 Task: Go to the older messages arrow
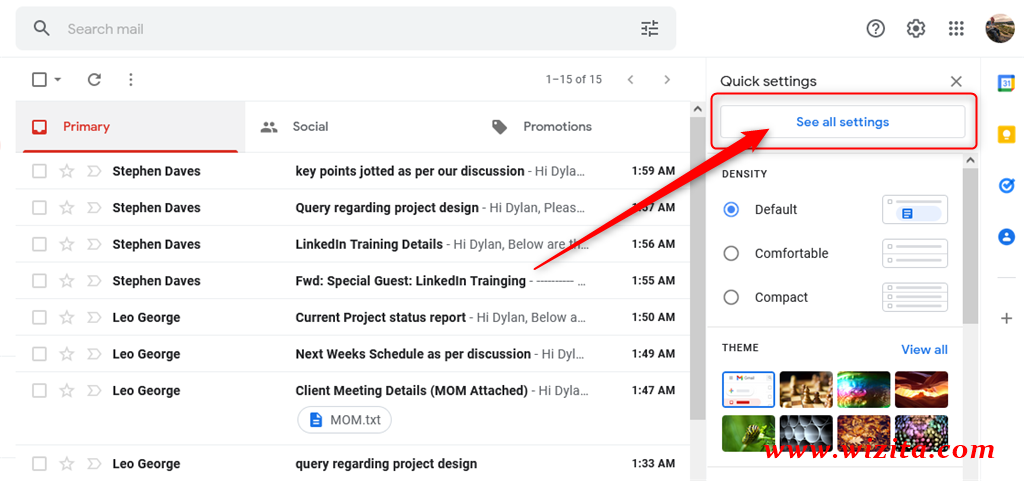click(667, 80)
